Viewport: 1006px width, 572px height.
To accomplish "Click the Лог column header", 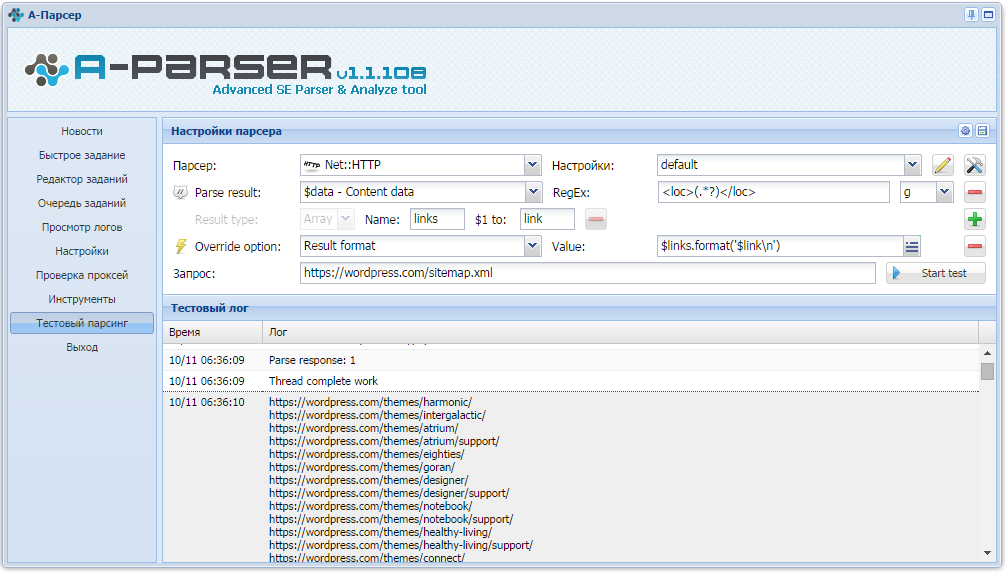I will point(620,332).
